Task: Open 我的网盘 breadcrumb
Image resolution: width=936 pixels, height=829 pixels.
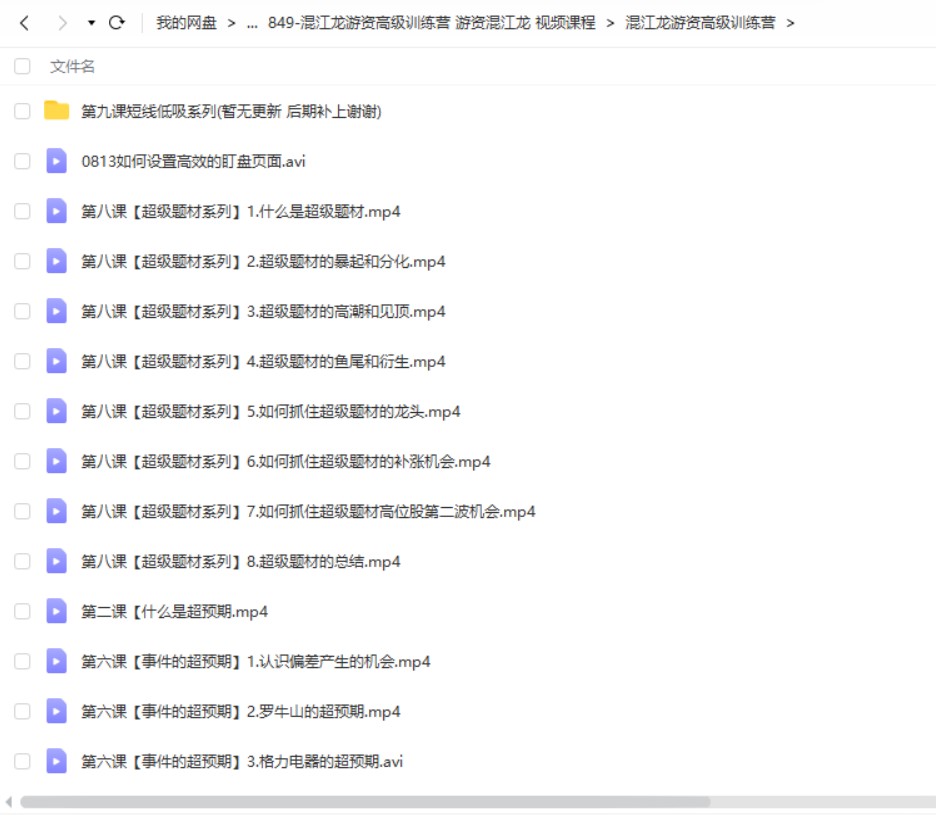Action: coord(186,23)
